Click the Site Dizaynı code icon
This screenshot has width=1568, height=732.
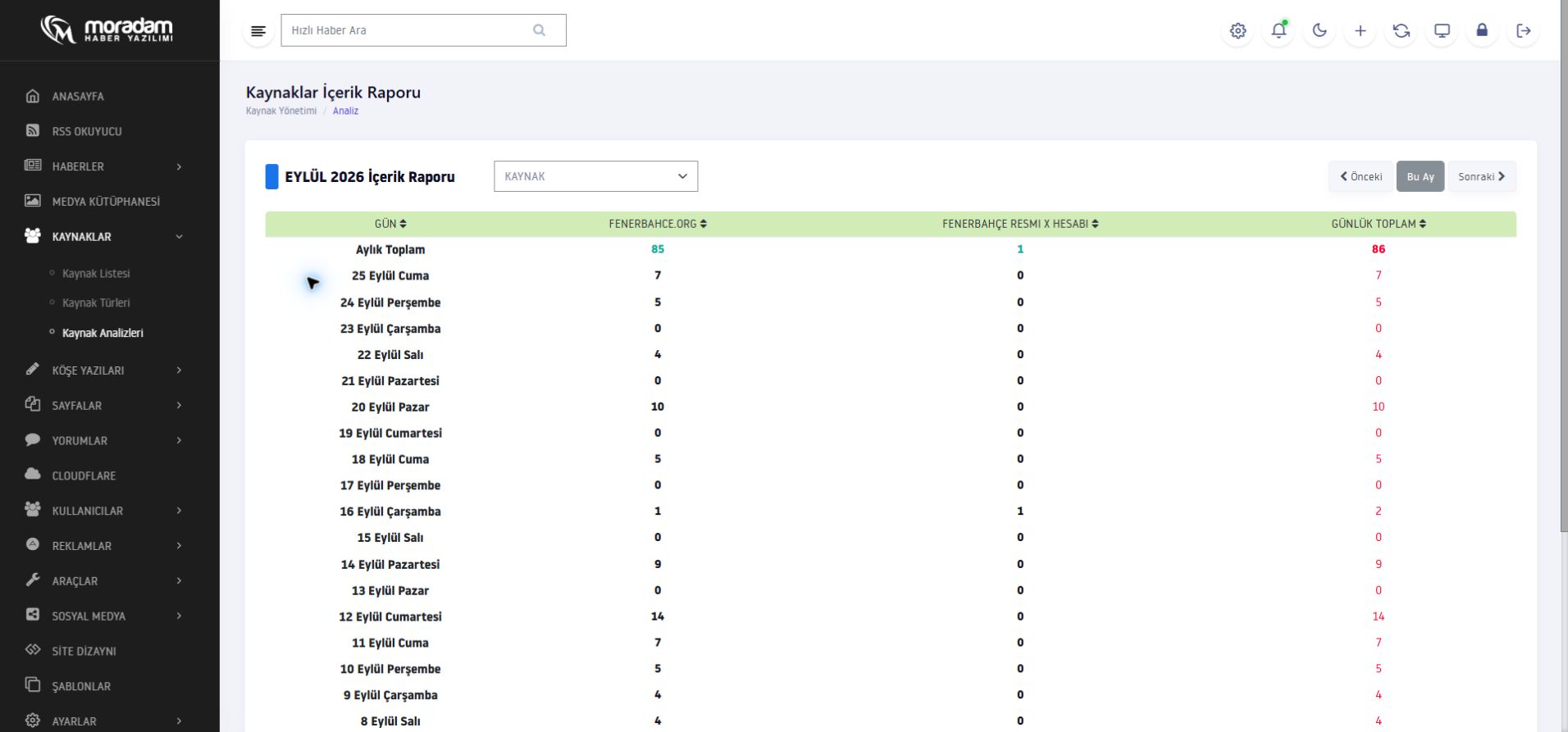[33, 650]
